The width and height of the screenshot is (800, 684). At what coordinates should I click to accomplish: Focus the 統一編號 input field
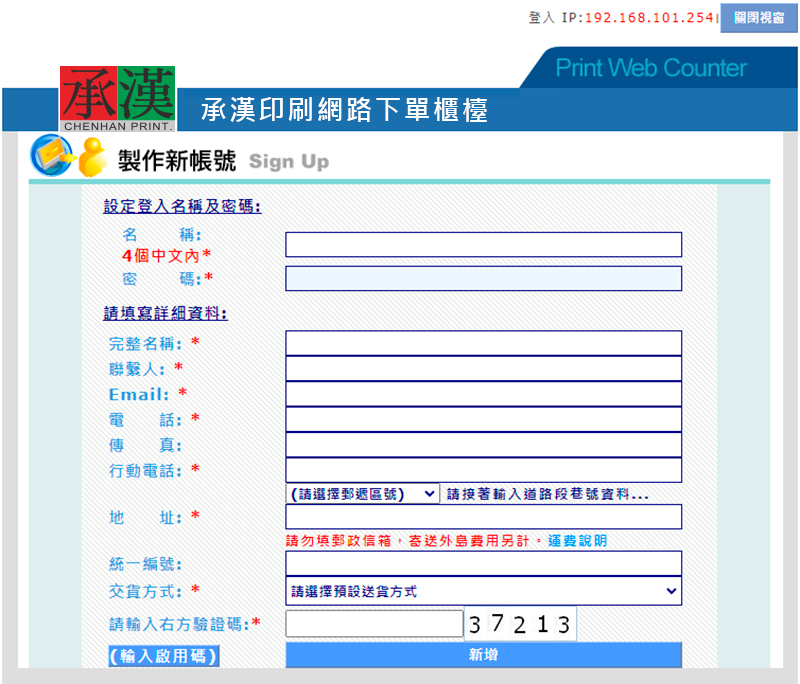coord(483,564)
